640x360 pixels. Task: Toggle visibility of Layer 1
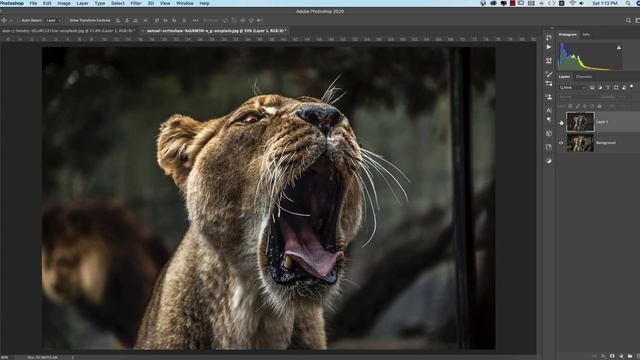click(561, 122)
